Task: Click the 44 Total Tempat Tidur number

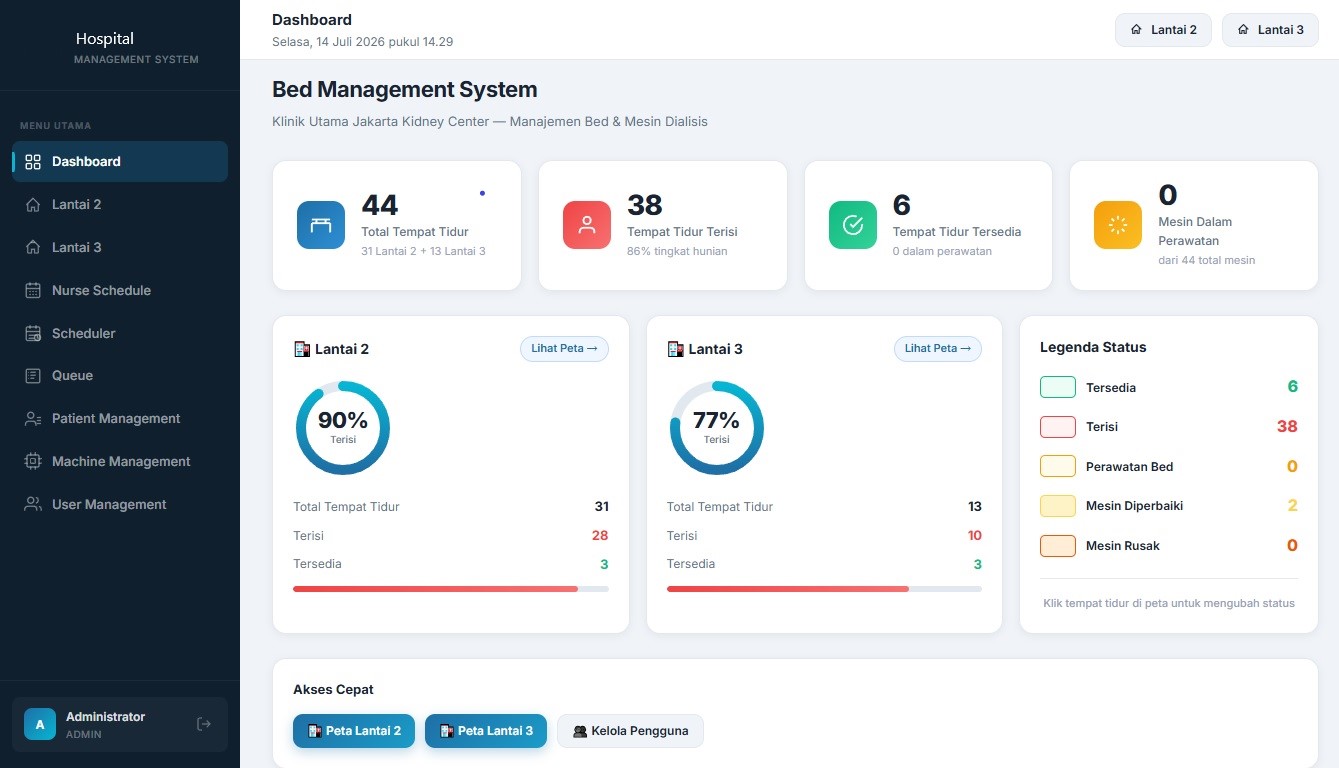Action: [380, 205]
